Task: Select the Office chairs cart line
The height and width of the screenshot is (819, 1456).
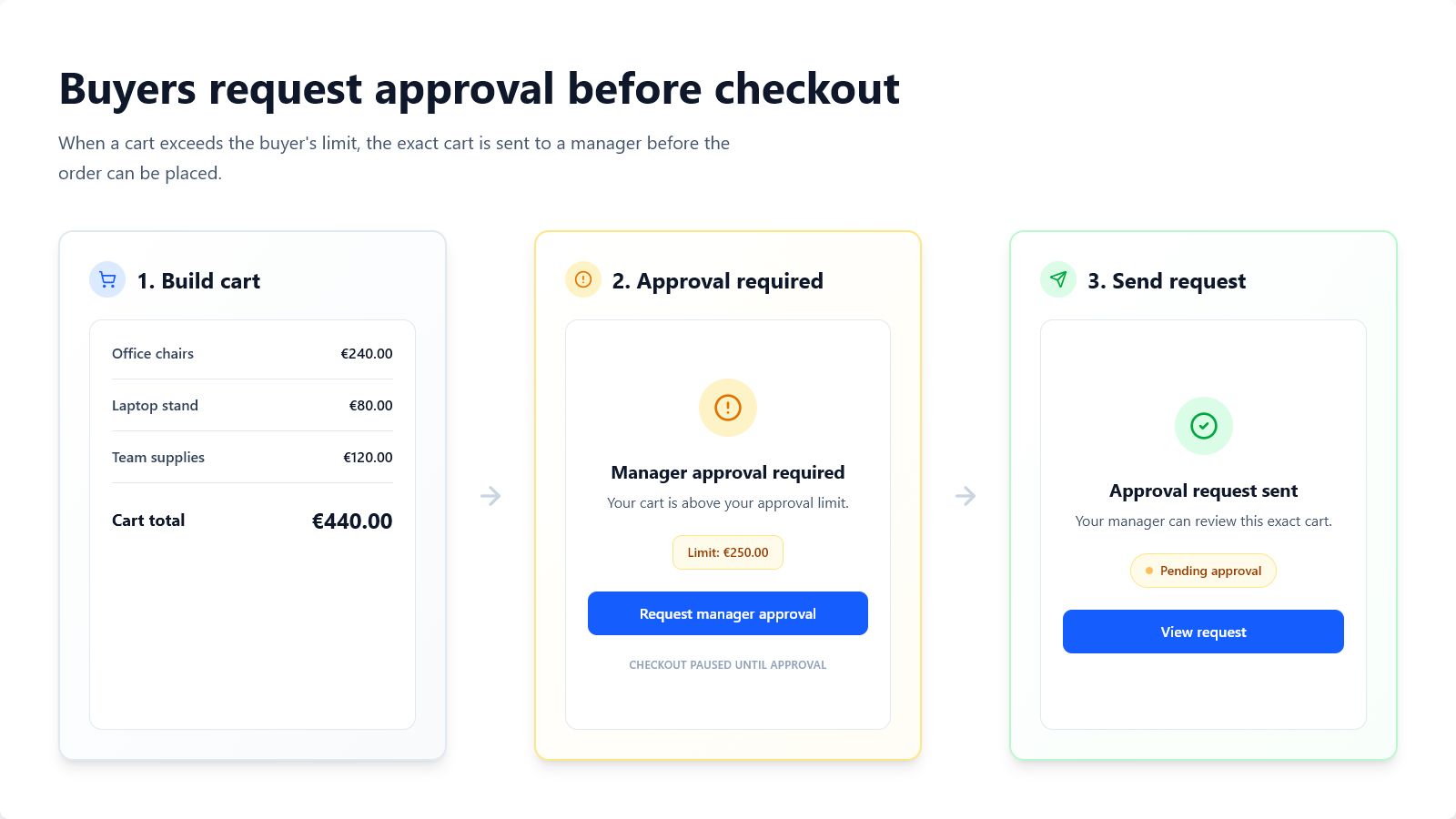Action: (252, 353)
